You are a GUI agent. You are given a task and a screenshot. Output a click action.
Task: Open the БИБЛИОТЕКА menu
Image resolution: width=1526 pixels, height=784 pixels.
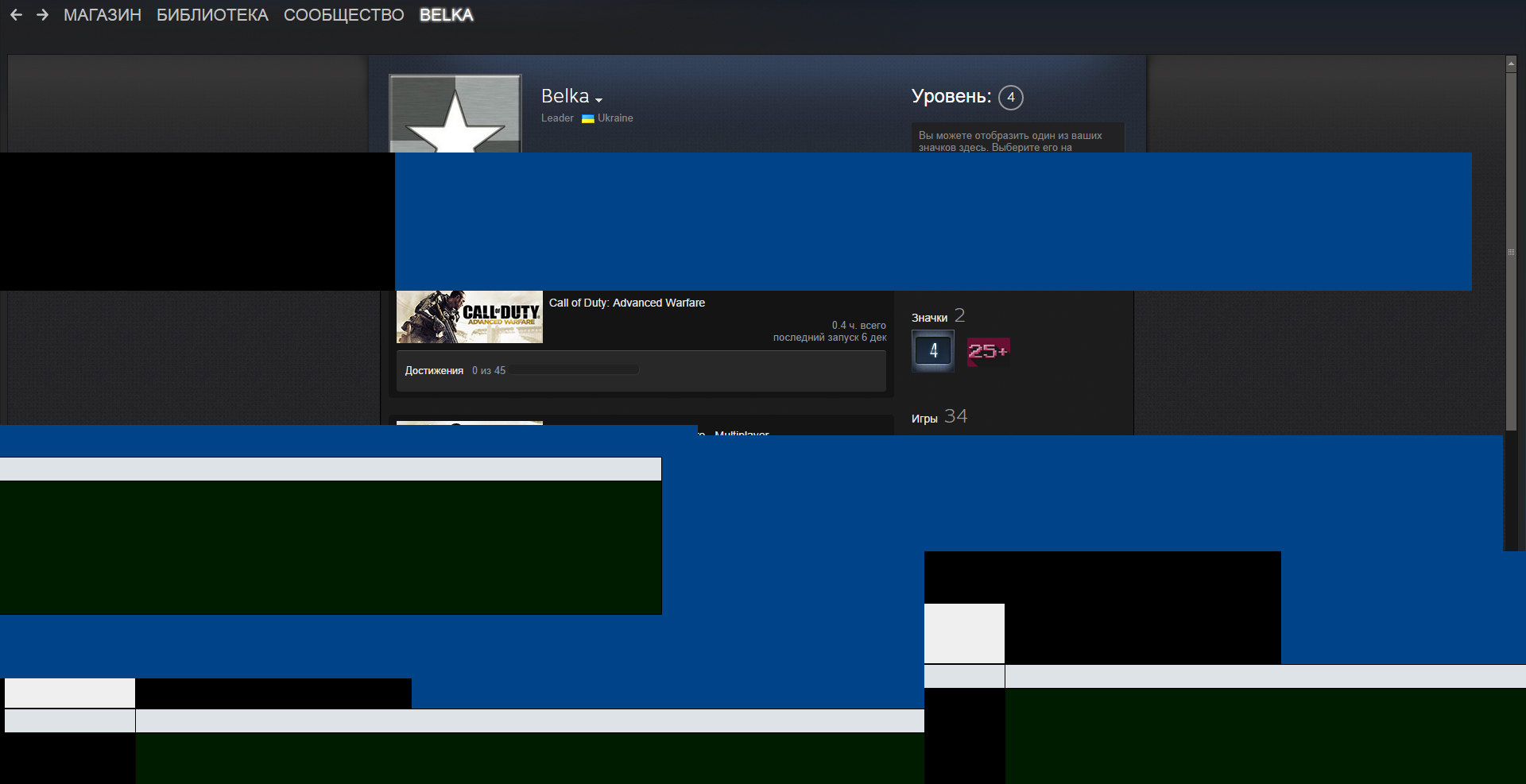212,15
